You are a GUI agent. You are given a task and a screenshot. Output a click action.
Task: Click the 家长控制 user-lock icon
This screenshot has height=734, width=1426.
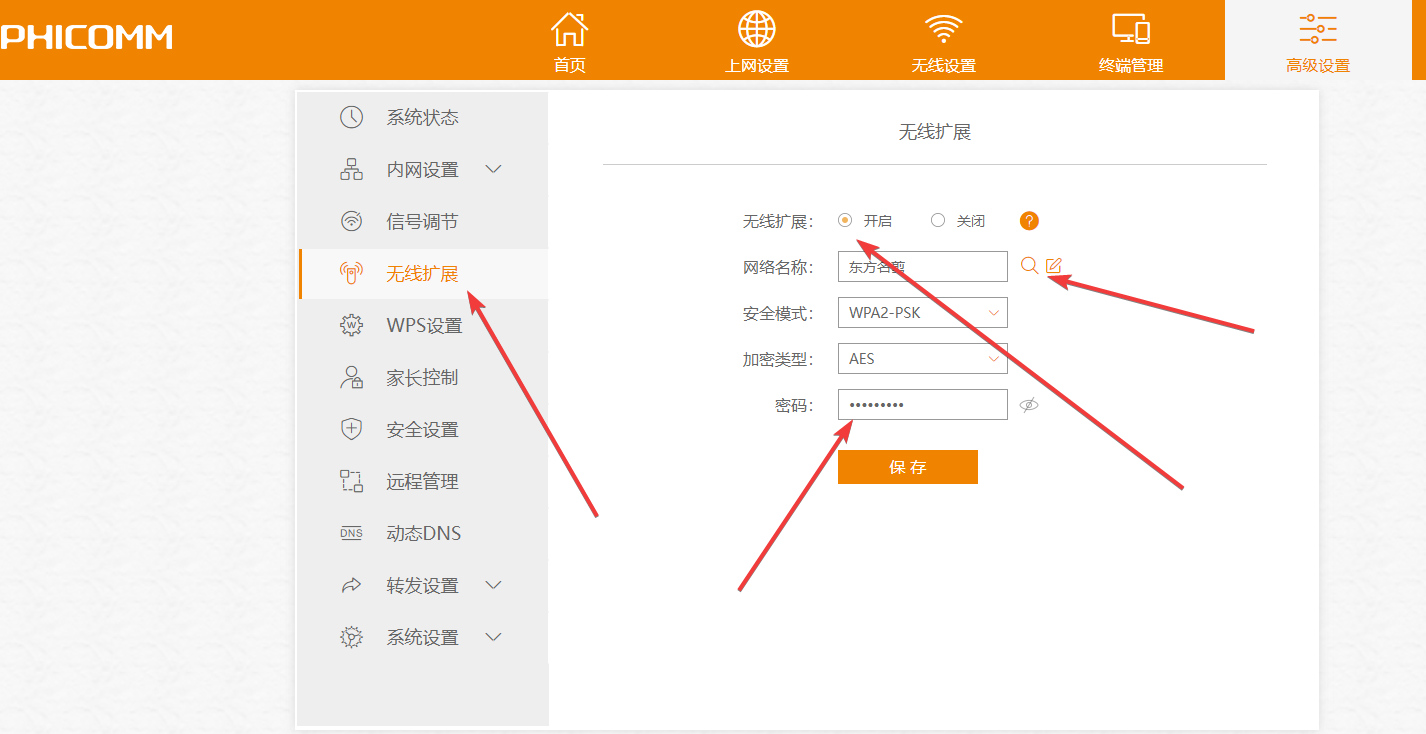(x=351, y=377)
